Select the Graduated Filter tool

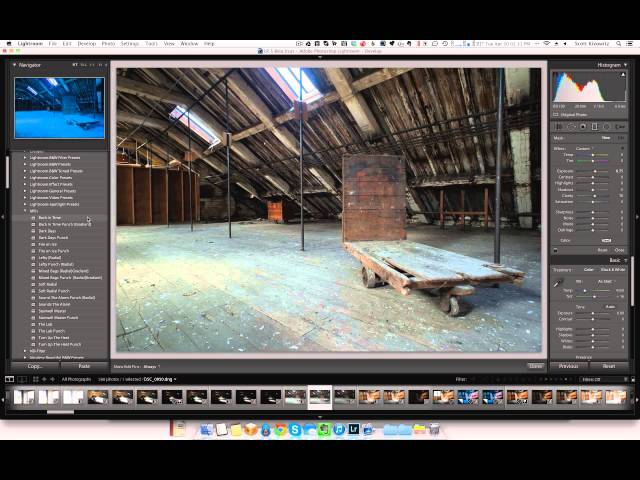coord(595,127)
